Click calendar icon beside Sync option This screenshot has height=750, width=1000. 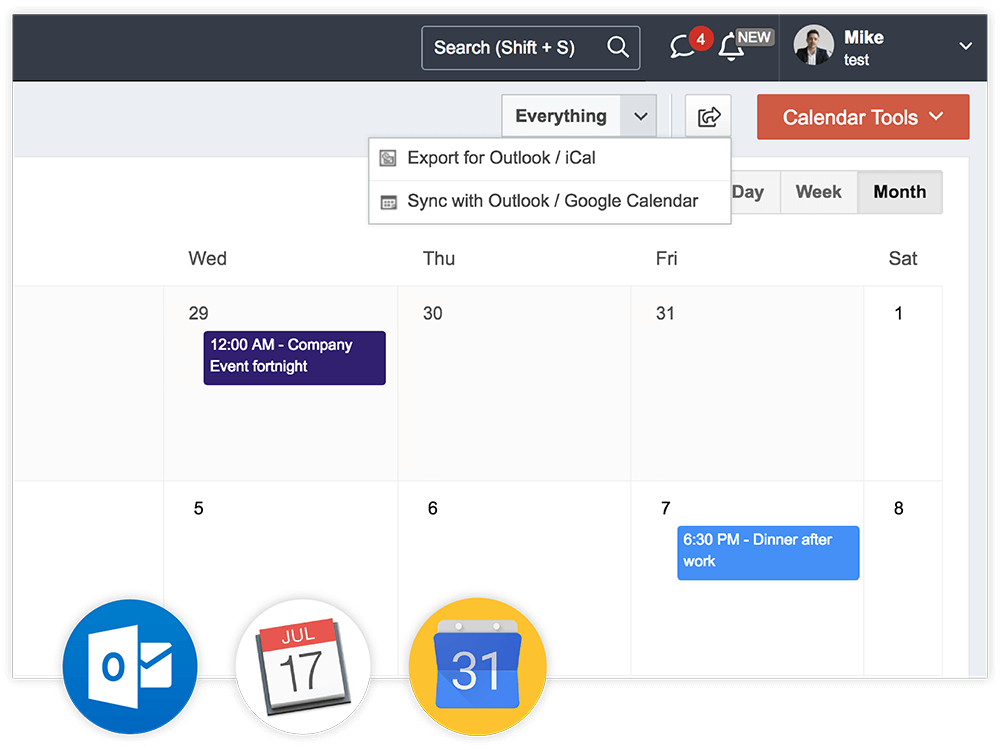pyautogui.click(x=388, y=203)
